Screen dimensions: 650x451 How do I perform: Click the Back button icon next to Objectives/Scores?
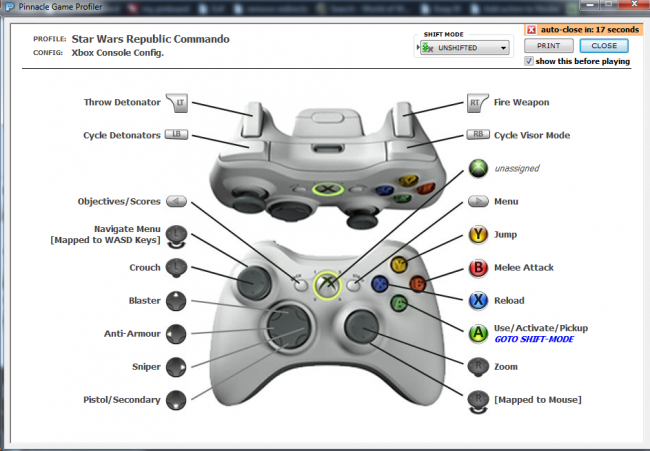(x=177, y=201)
